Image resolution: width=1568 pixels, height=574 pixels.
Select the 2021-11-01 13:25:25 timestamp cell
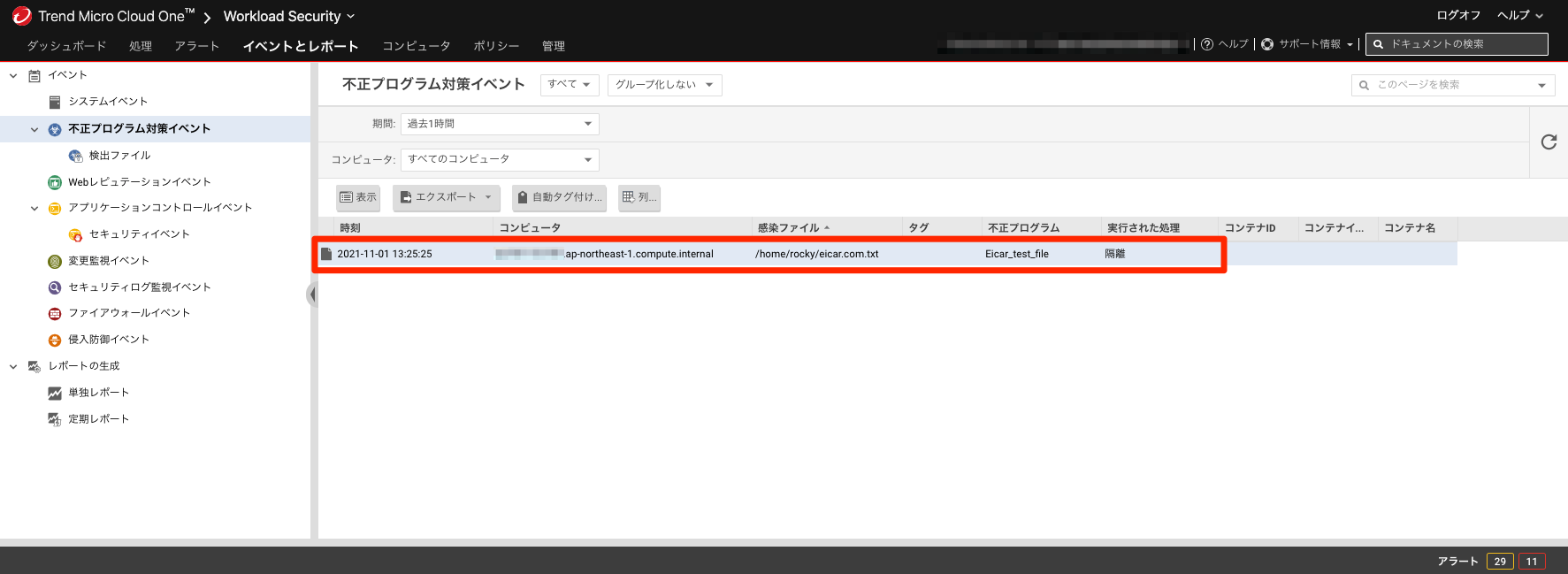coord(385,254)
